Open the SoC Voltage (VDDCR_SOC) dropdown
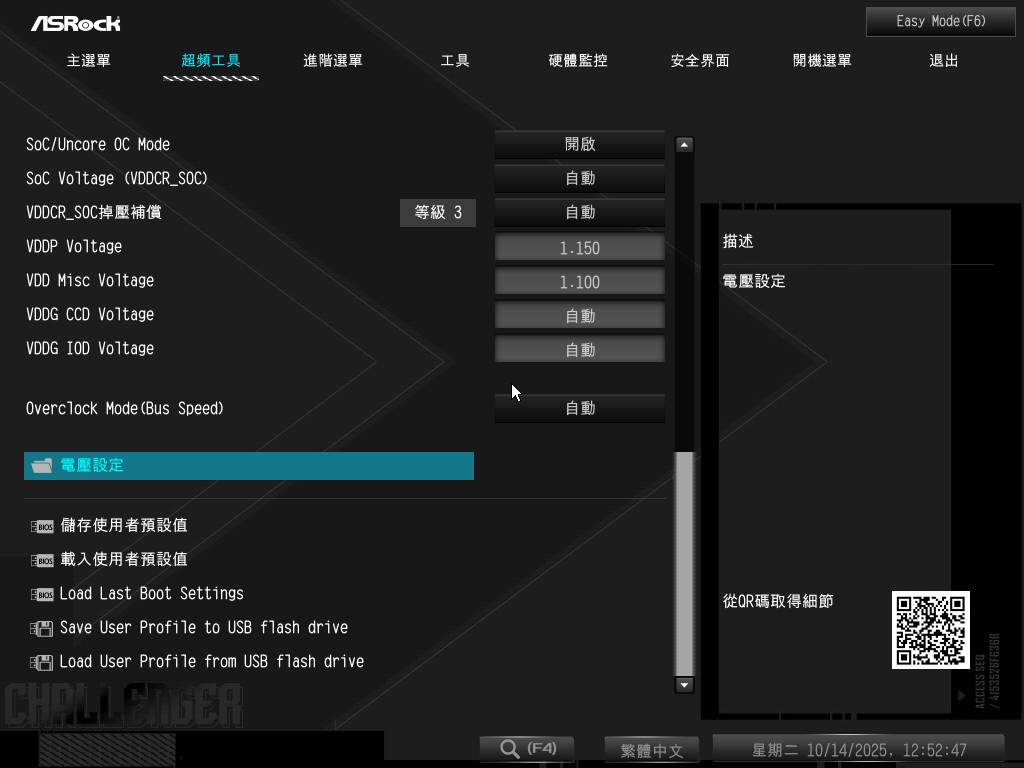 coord(579,178)
